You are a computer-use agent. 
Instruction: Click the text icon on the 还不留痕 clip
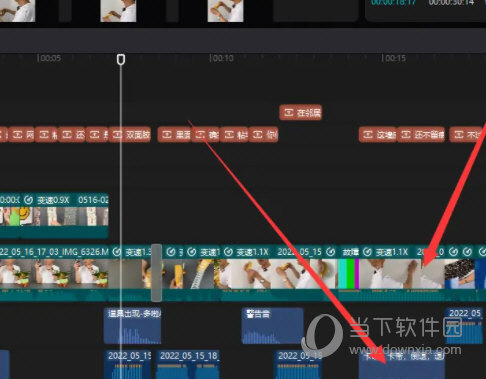[x=406, y=135]
